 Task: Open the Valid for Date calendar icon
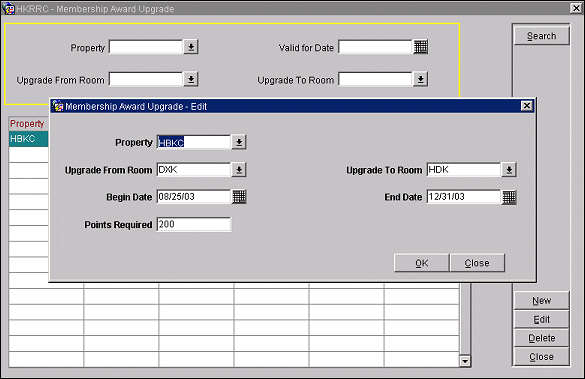click(x=420, y=47)
